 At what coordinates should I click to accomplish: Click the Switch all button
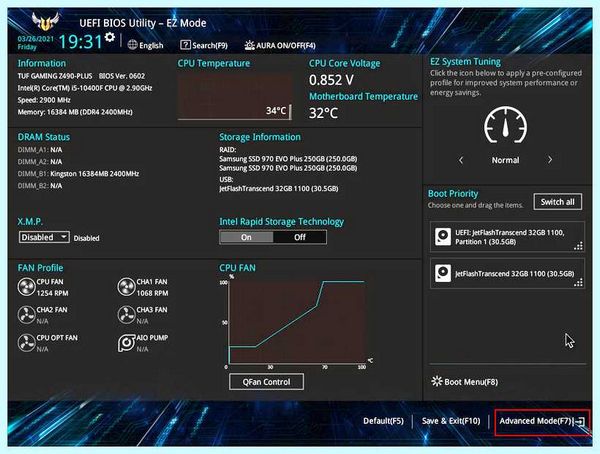[558, 202]
